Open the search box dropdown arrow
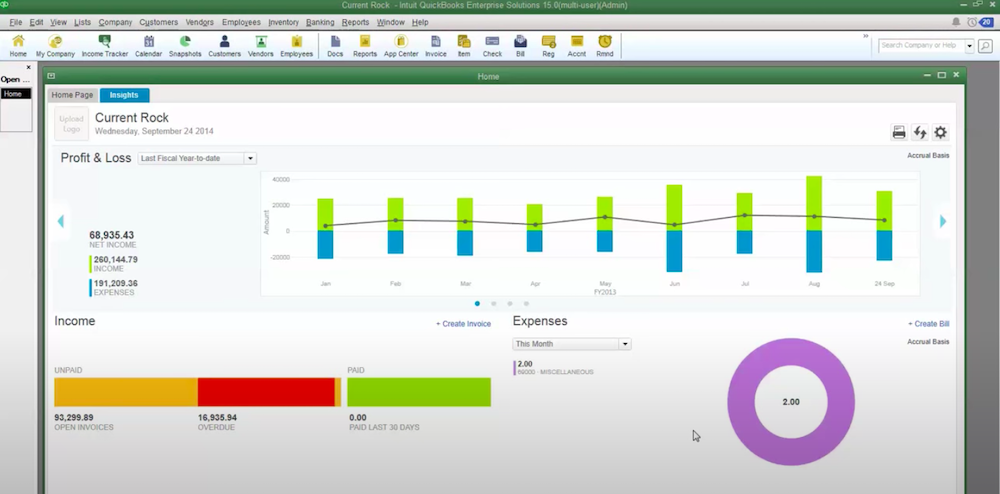Image resolution: width=1000 pixels, height=494 pixels. coord(969,46)
